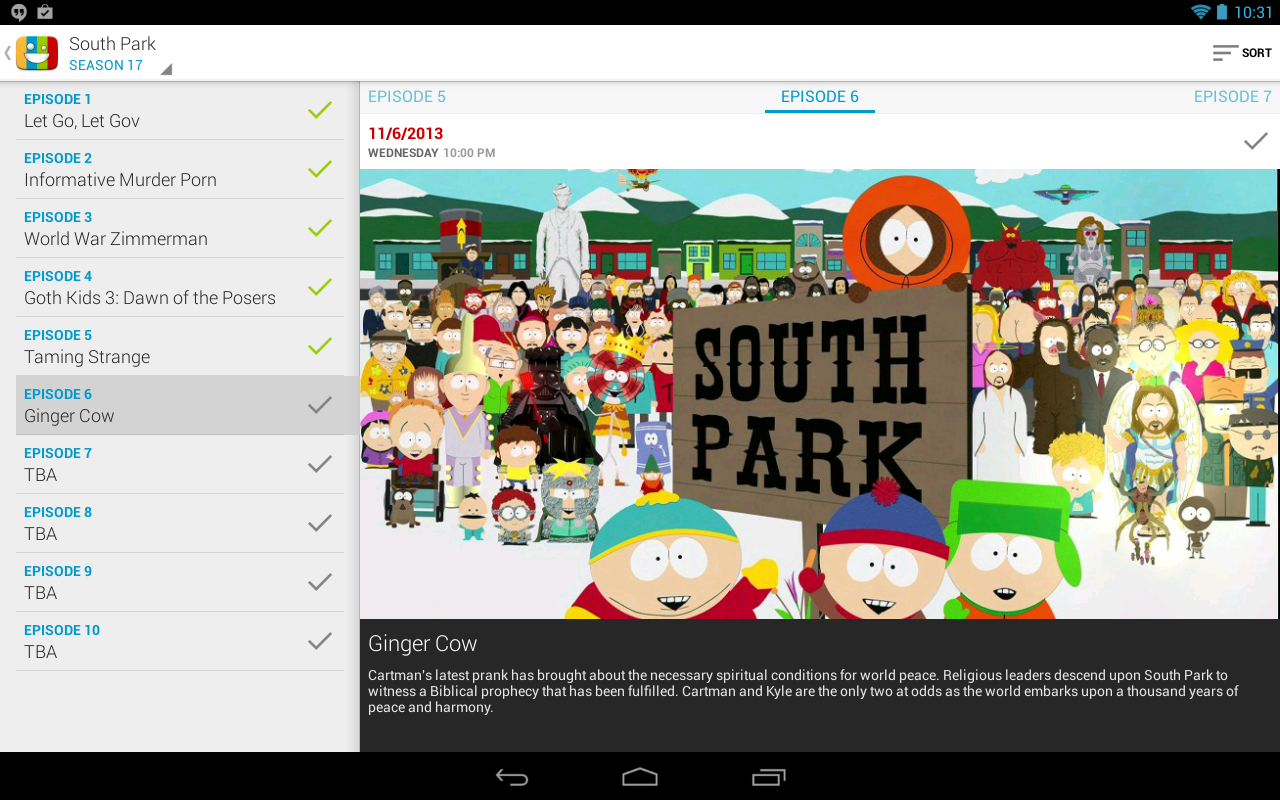
Task: Toggle watched checkmark for Taming Strange
Action: 320,346
